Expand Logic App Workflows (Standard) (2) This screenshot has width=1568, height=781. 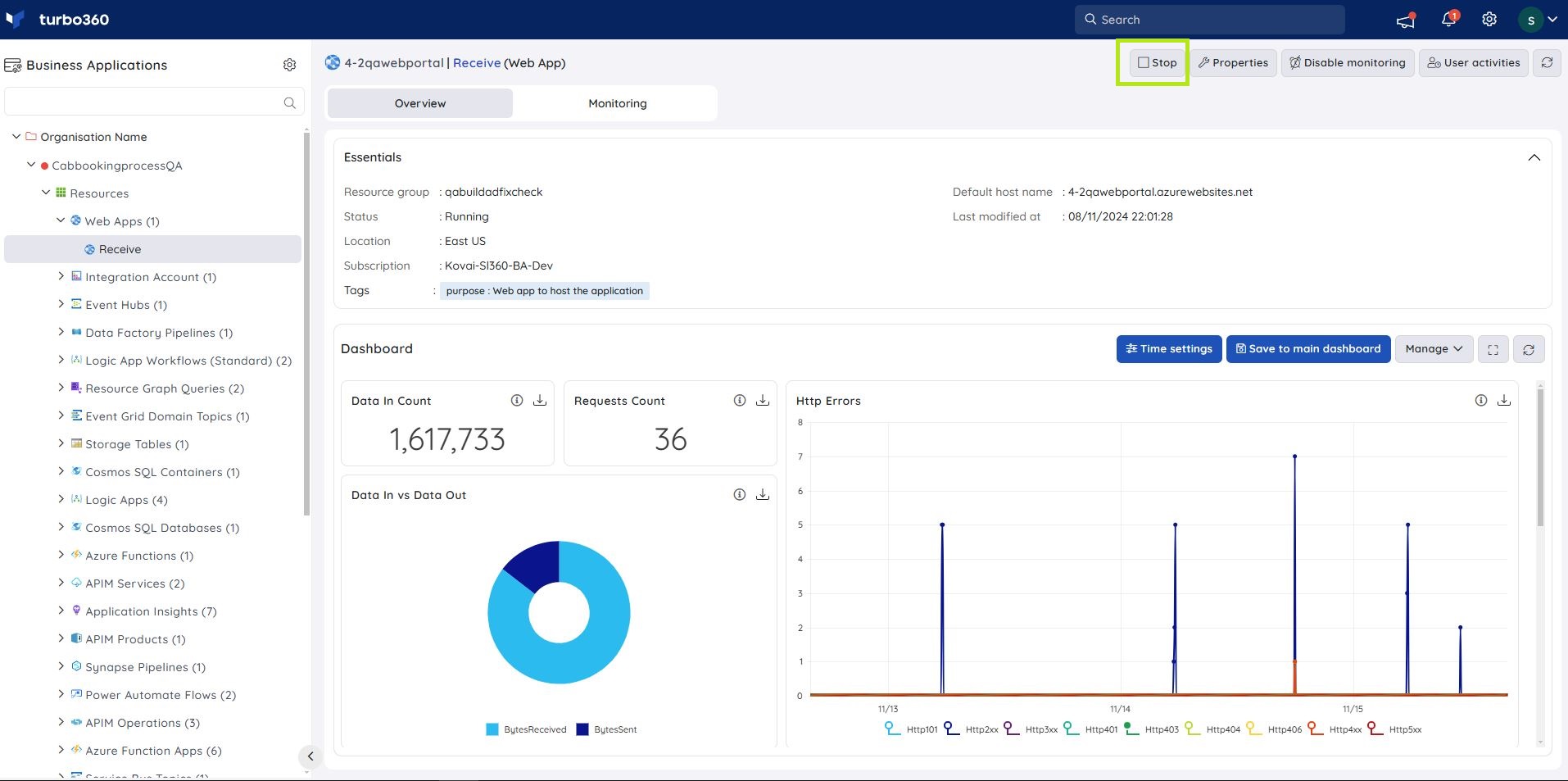(x=61, y=360)
